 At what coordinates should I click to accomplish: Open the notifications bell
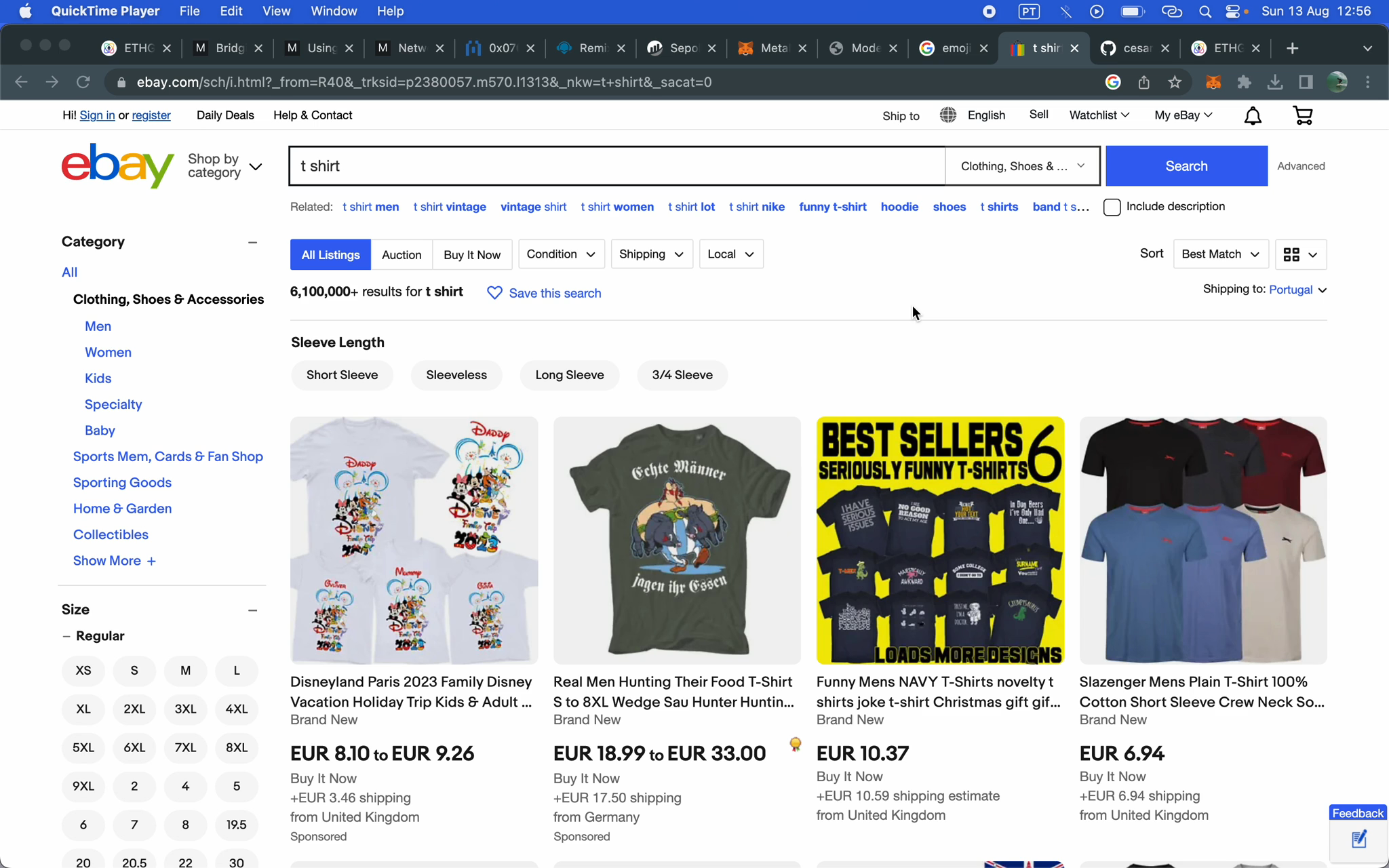pyautogui.click(x=1251, y=115)
